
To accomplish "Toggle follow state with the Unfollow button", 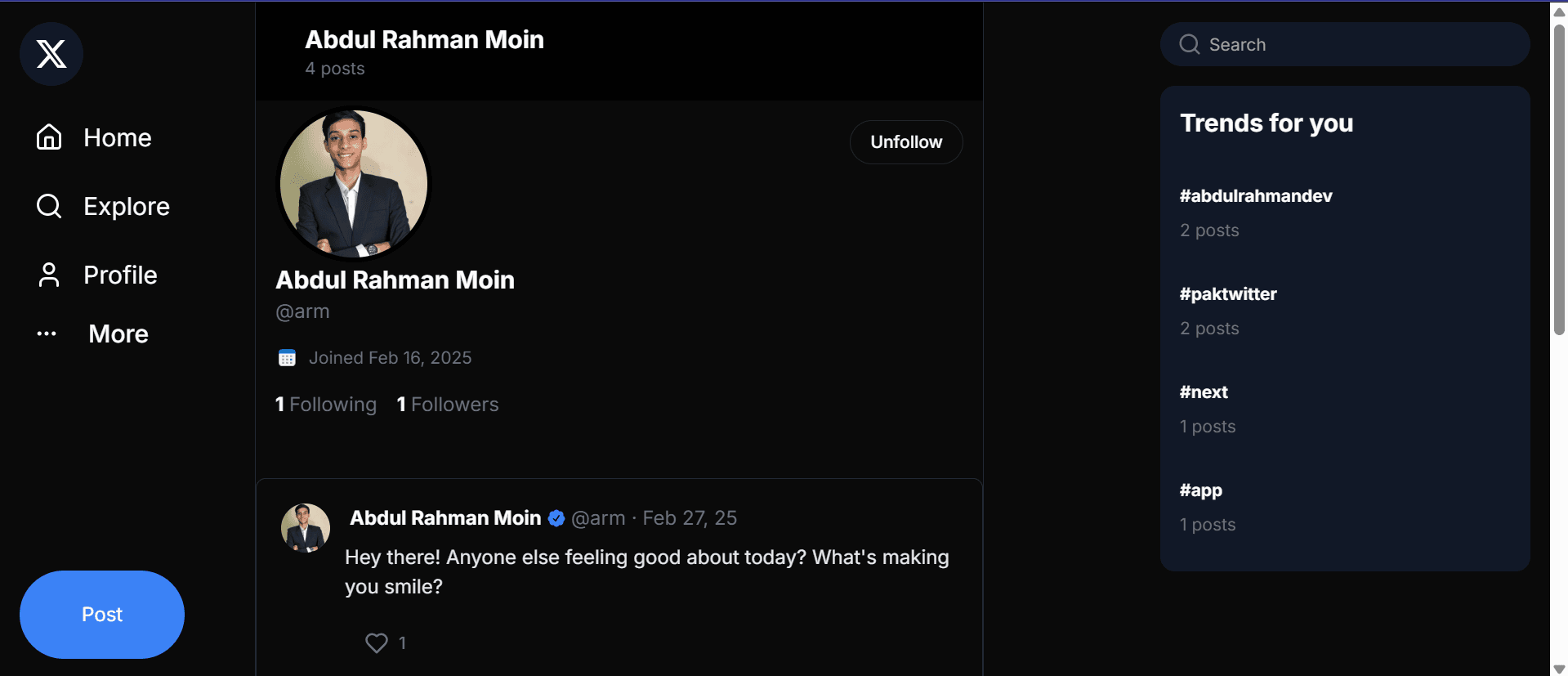I will click(x=905, y=141).
